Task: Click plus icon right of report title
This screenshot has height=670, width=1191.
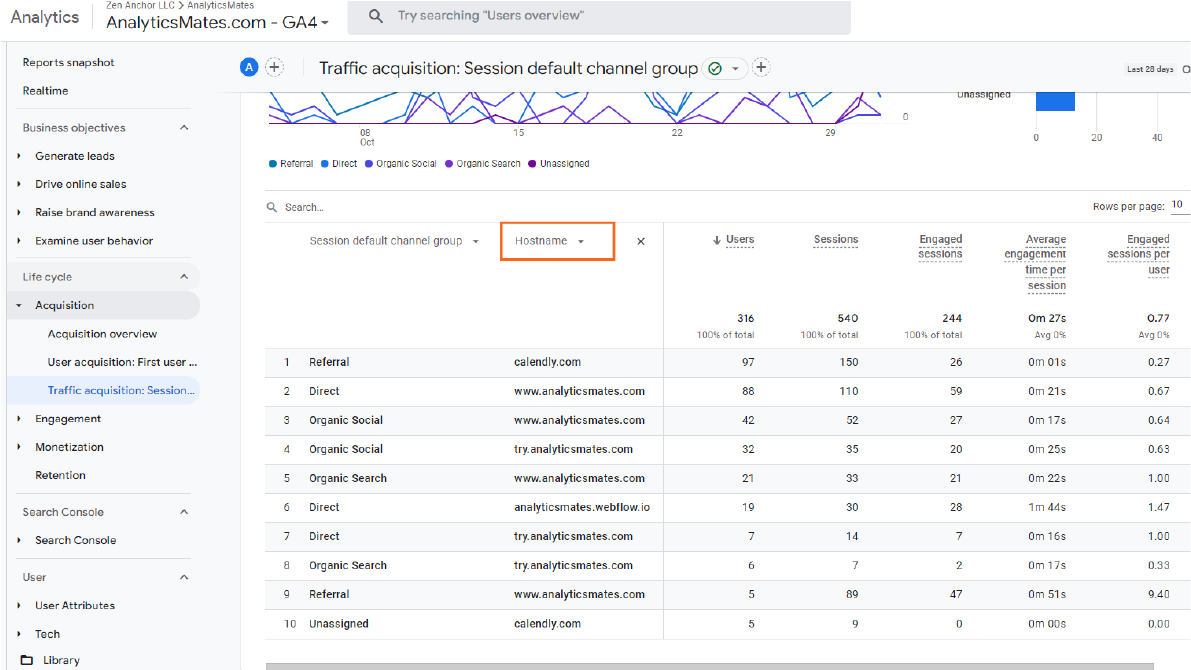Action: (760, 68)
